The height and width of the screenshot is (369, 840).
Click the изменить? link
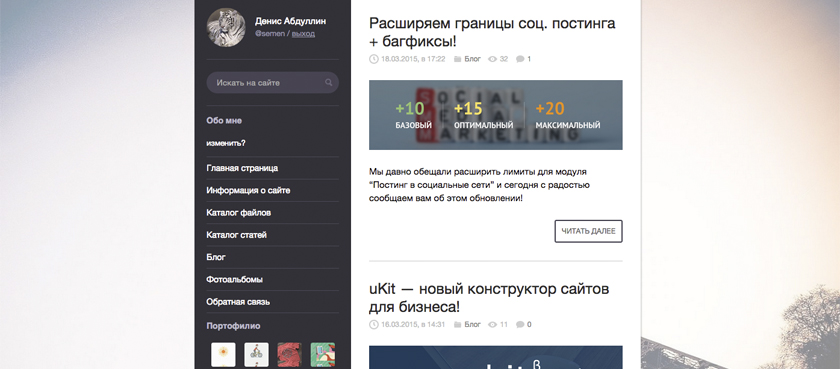(x=226, y=144)
